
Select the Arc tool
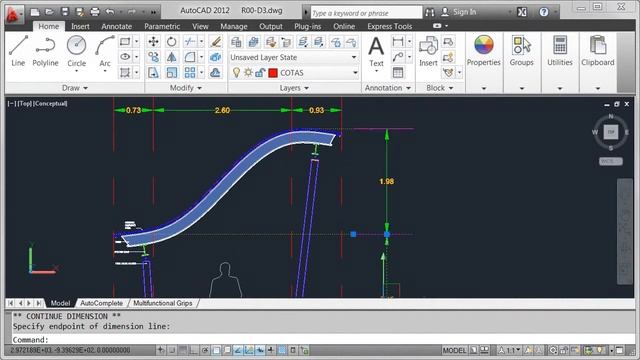pyautogui.click(x=105, y=51)
